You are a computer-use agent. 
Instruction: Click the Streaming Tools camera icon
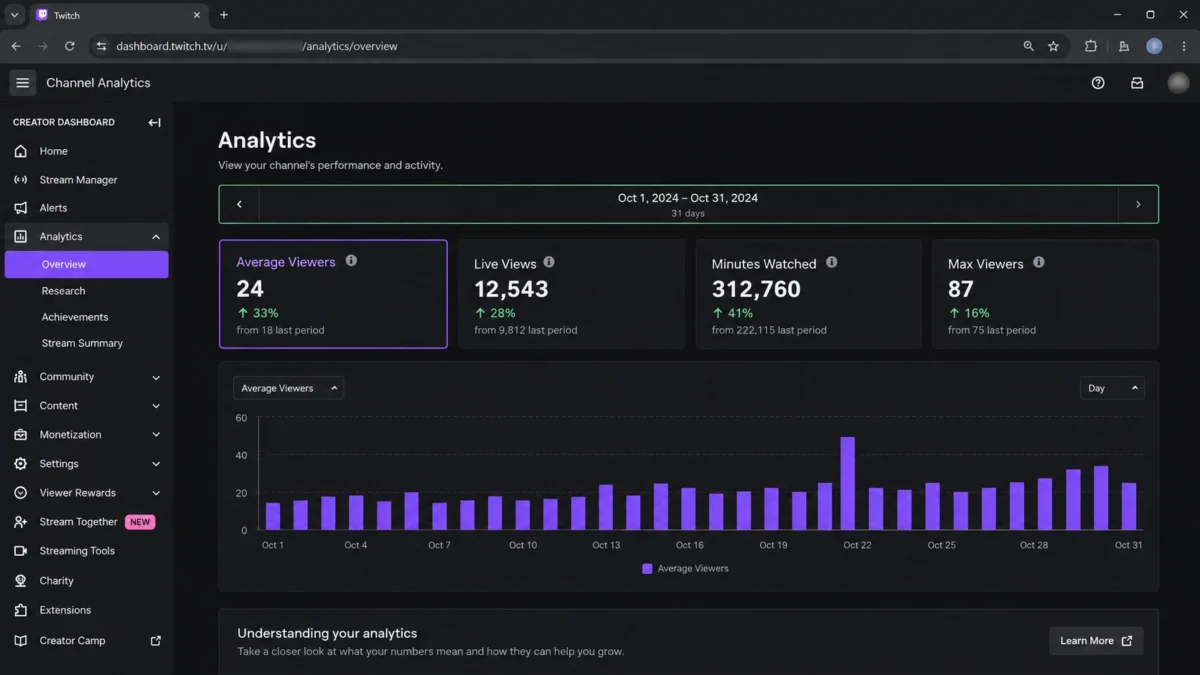pyautogui.click(x=20, y=551)
